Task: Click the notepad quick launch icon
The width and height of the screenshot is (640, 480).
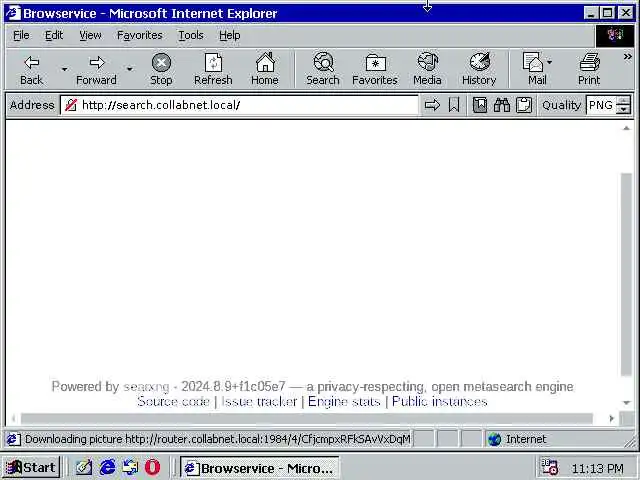Action: tap(84, 467)
